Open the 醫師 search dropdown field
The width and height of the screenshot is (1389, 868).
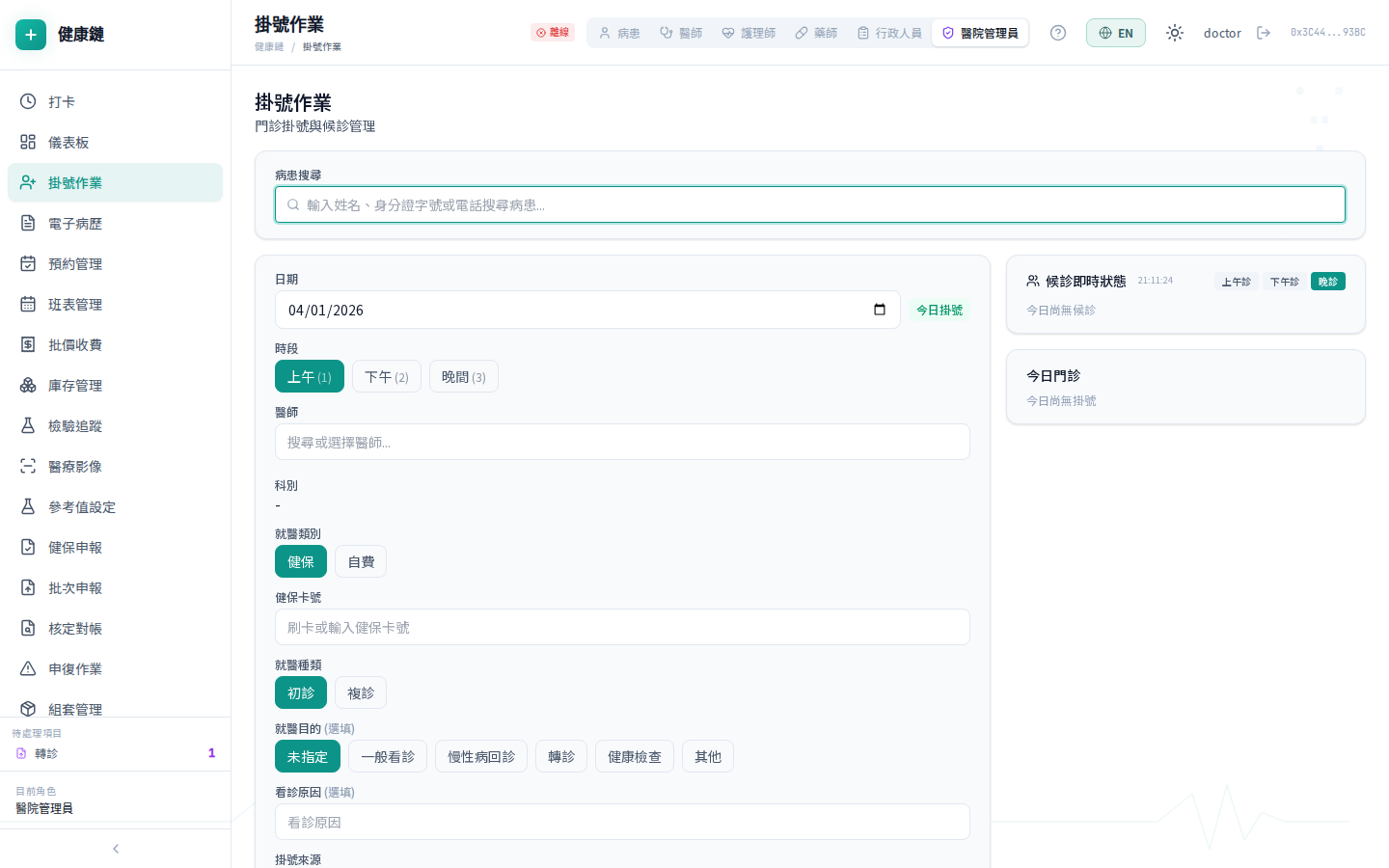pos(622,442)
